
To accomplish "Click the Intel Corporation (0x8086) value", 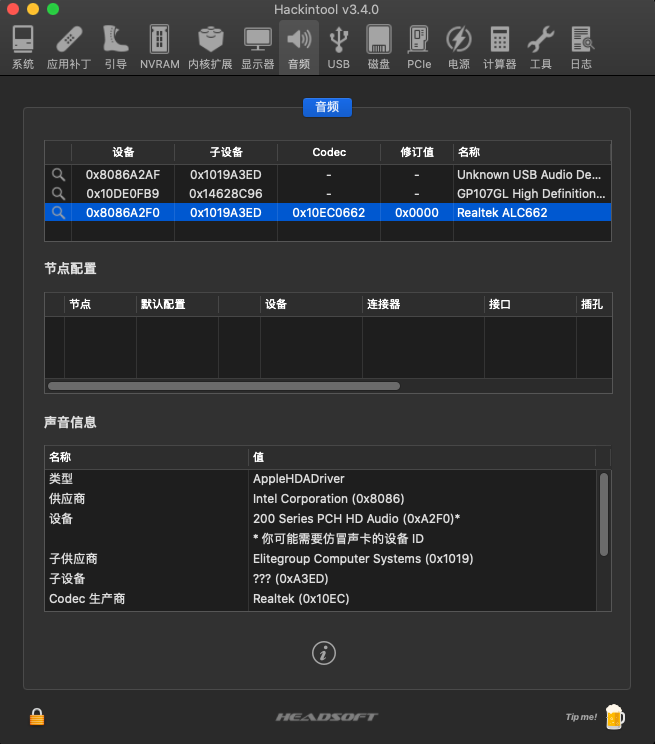I will point(328,499).
